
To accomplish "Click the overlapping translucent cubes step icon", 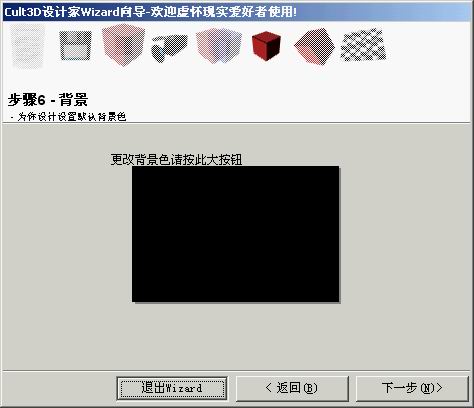I will [x=219, y=46].
